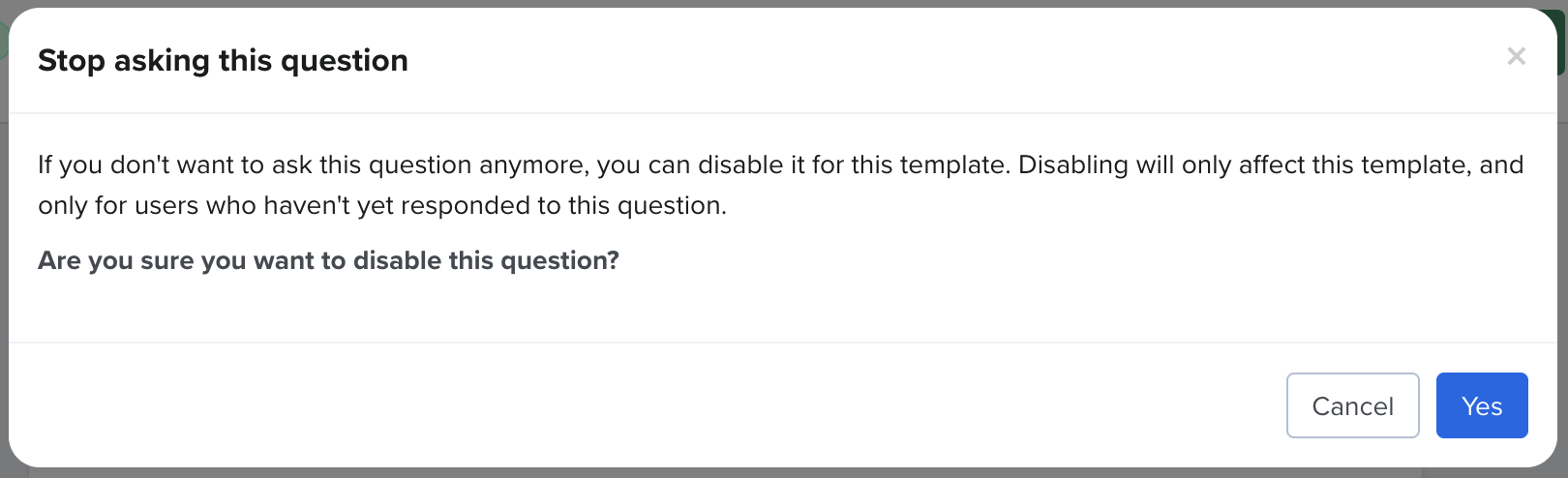Click the line "only for users who haven't"
The height and width of the screenshot is (478, 1568).
click(x=381, y=206)
